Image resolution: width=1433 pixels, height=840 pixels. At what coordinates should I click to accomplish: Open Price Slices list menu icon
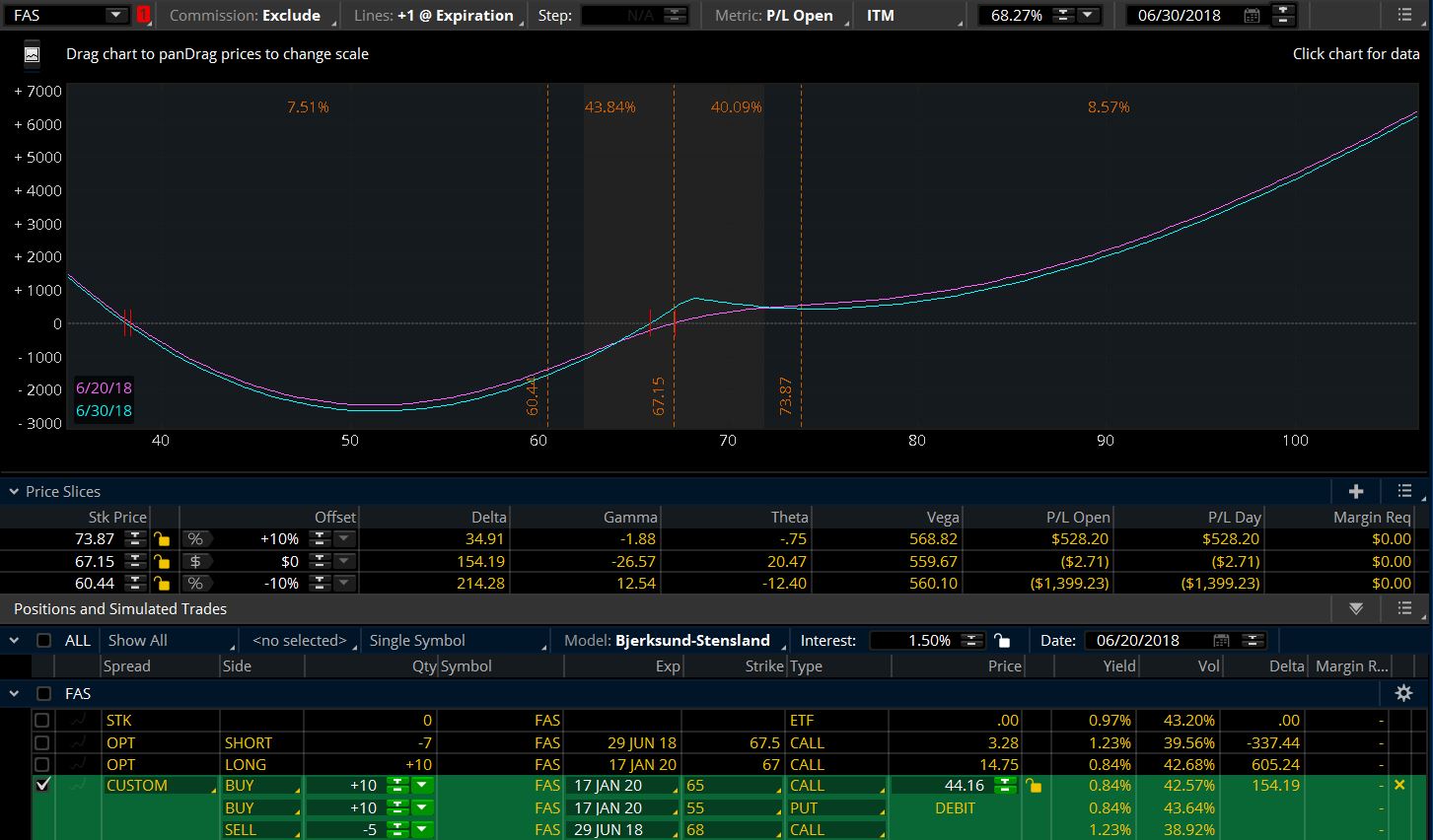coord(1404,491)
